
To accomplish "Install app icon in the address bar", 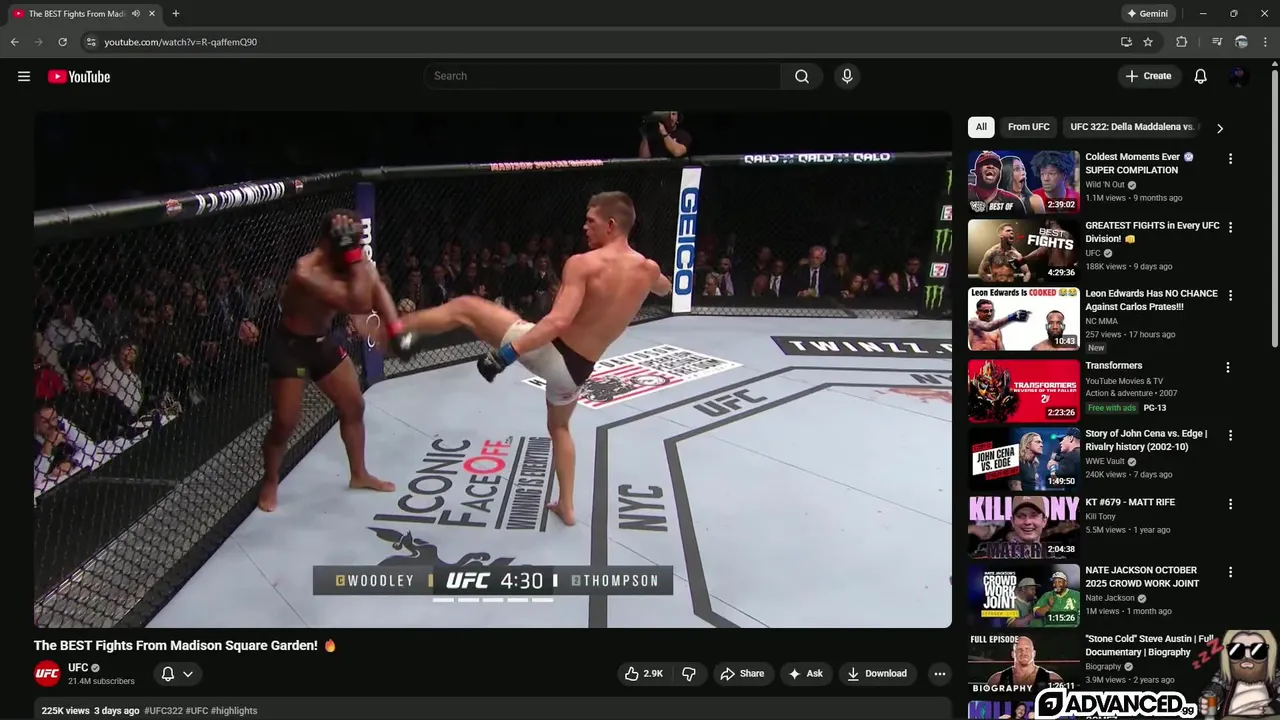I will tap(1126, 42).
